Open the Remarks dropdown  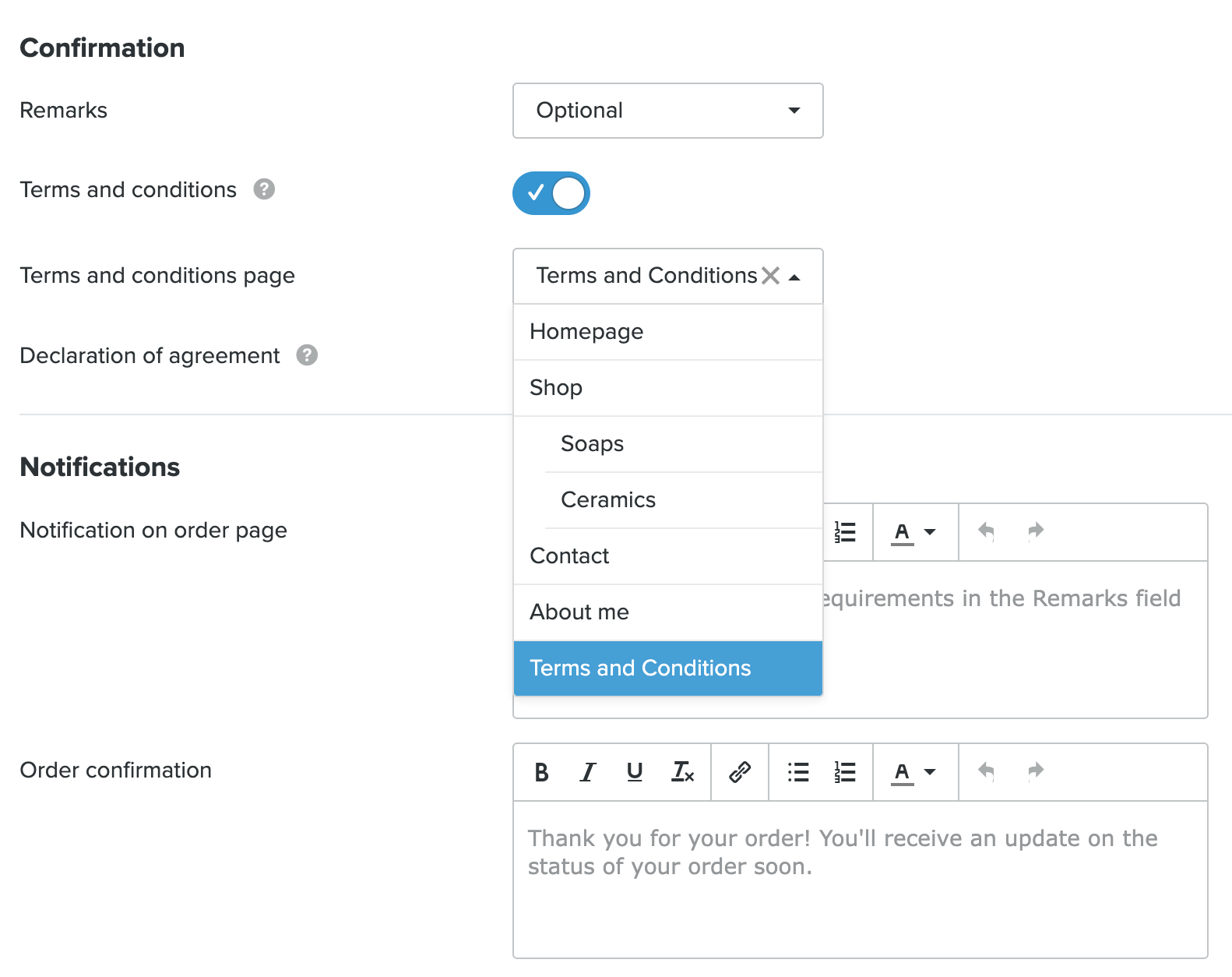tap(667, 111)
